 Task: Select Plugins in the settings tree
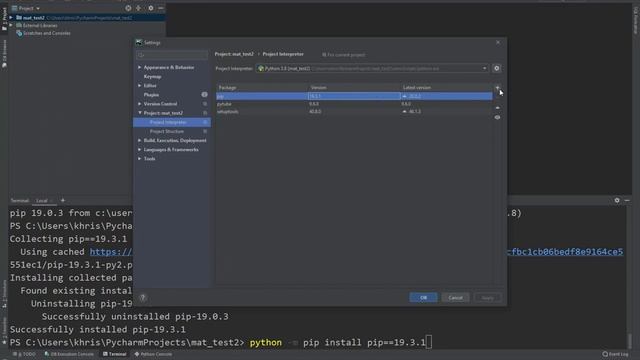click(151, 95)
